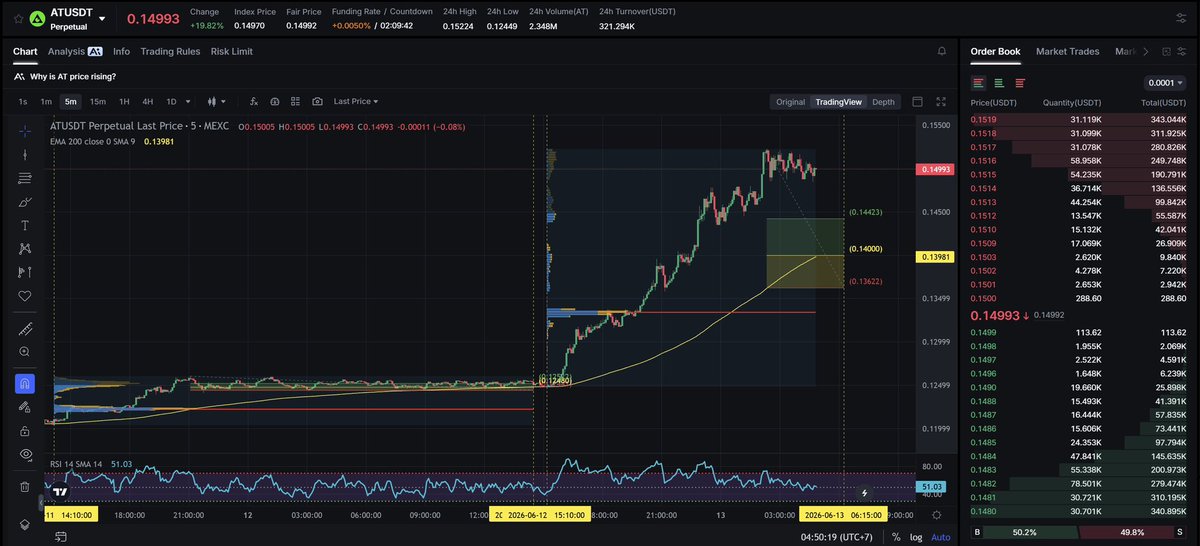
Task: Switch to the Chart tab
Action: [x=25, y=51]
